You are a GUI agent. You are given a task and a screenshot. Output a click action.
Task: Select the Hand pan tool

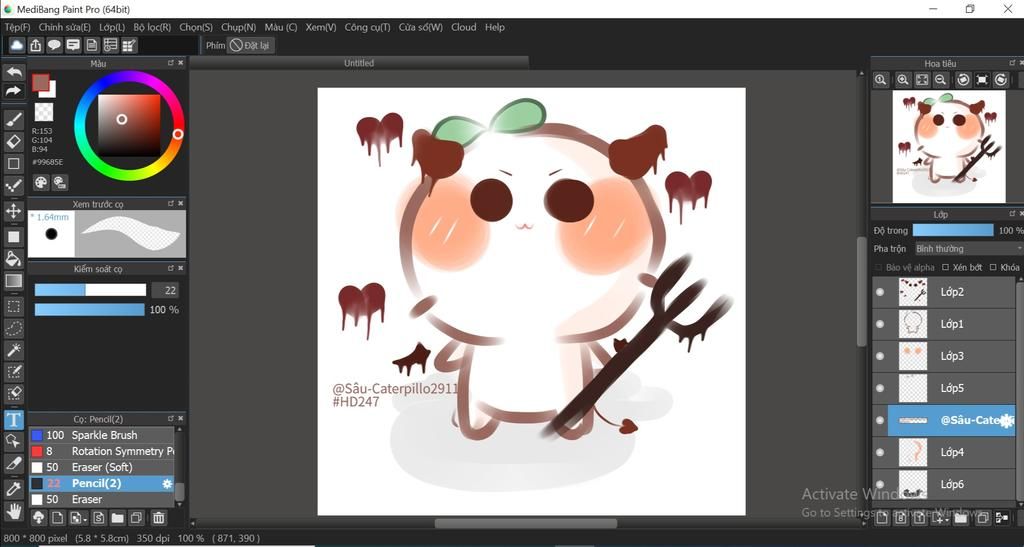(14, 511)
